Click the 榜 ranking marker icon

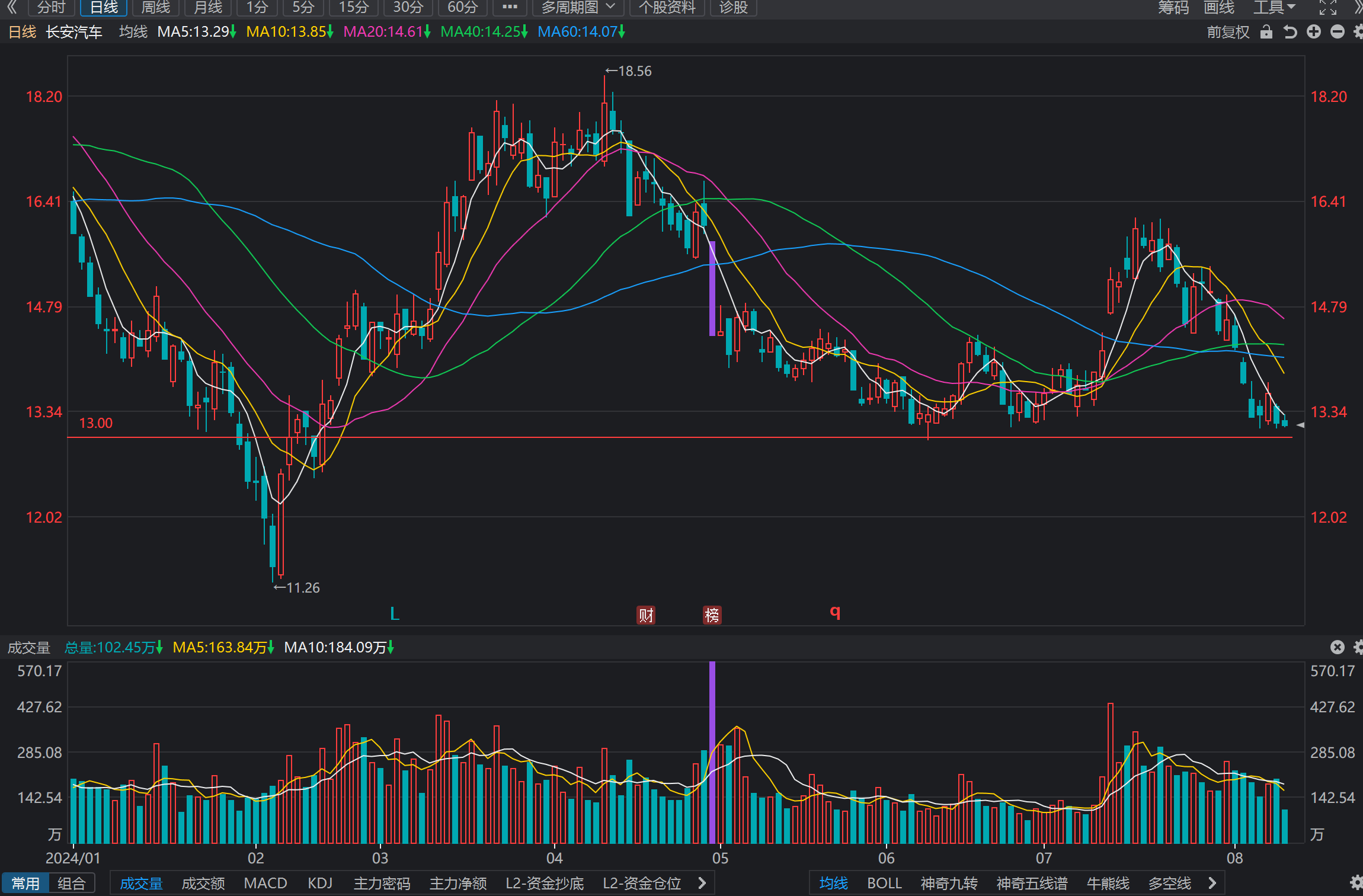(712, 615)
